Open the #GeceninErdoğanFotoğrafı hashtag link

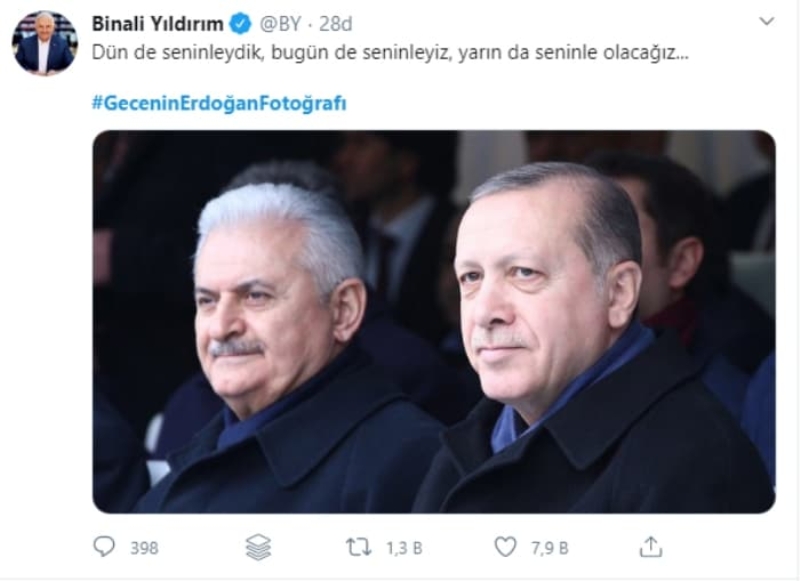tap(219, 103)
